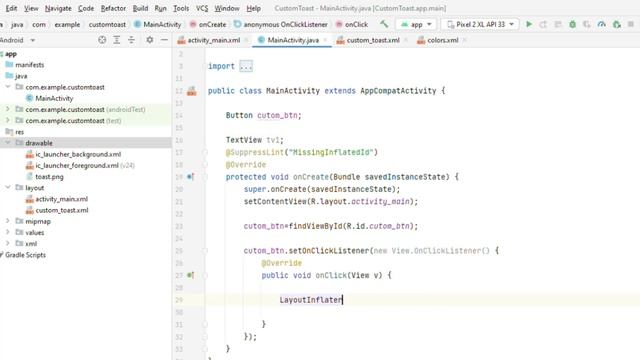Open the Pixel 2 XL API 33 device dropdown
640x360 pixels.
click(x=480, y=24)
